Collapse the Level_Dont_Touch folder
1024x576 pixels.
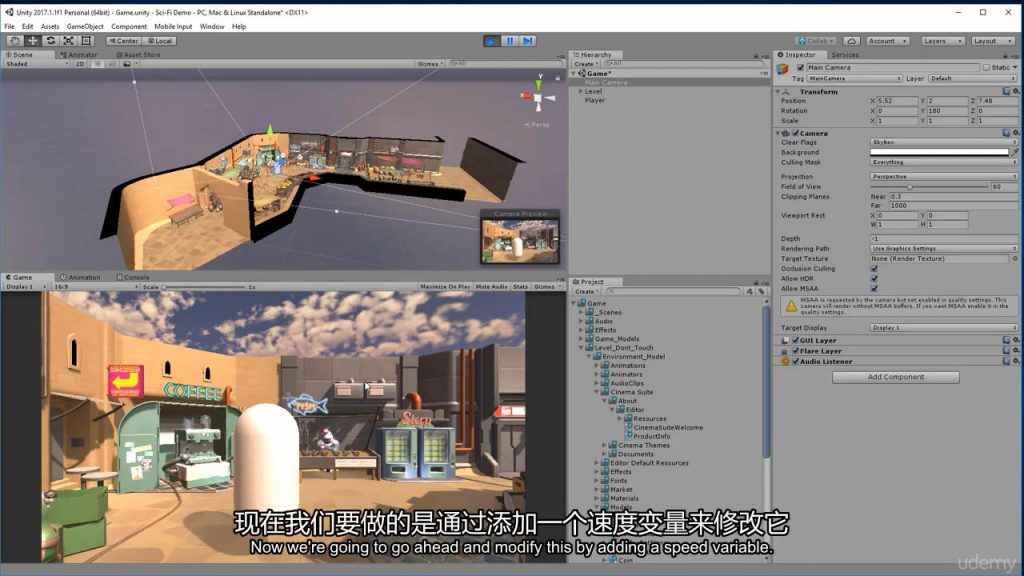[581, 348]
